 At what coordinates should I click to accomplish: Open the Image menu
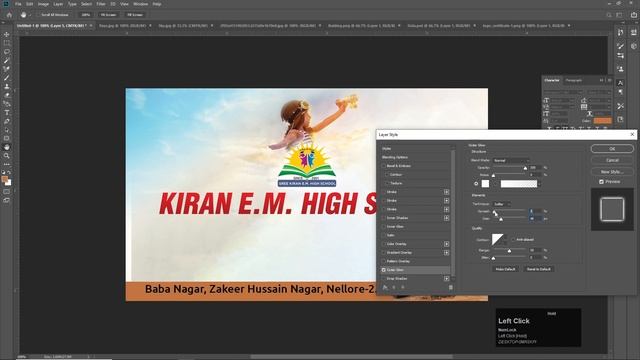(x=43, y=4)
